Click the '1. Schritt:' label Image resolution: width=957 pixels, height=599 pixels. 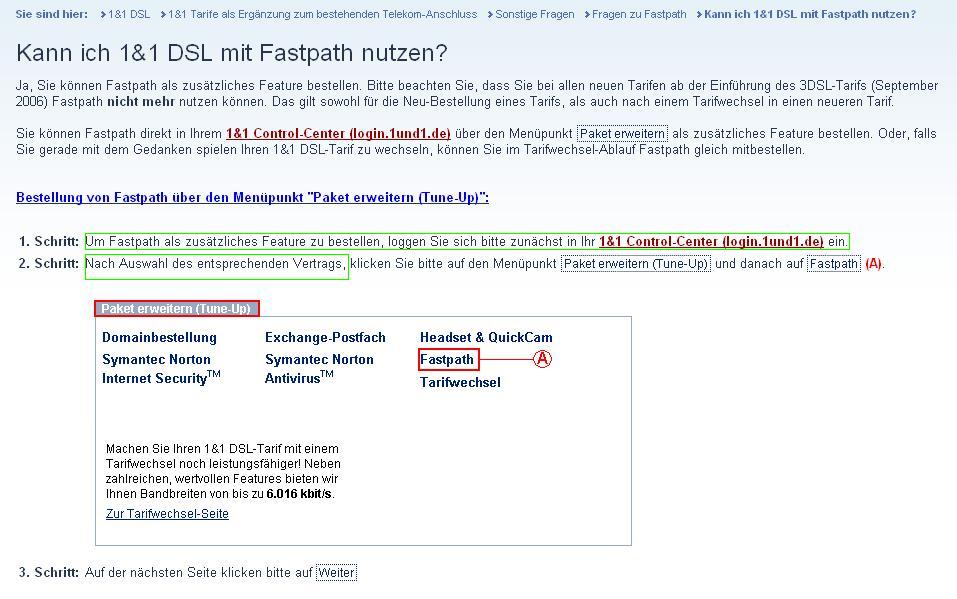49,241
